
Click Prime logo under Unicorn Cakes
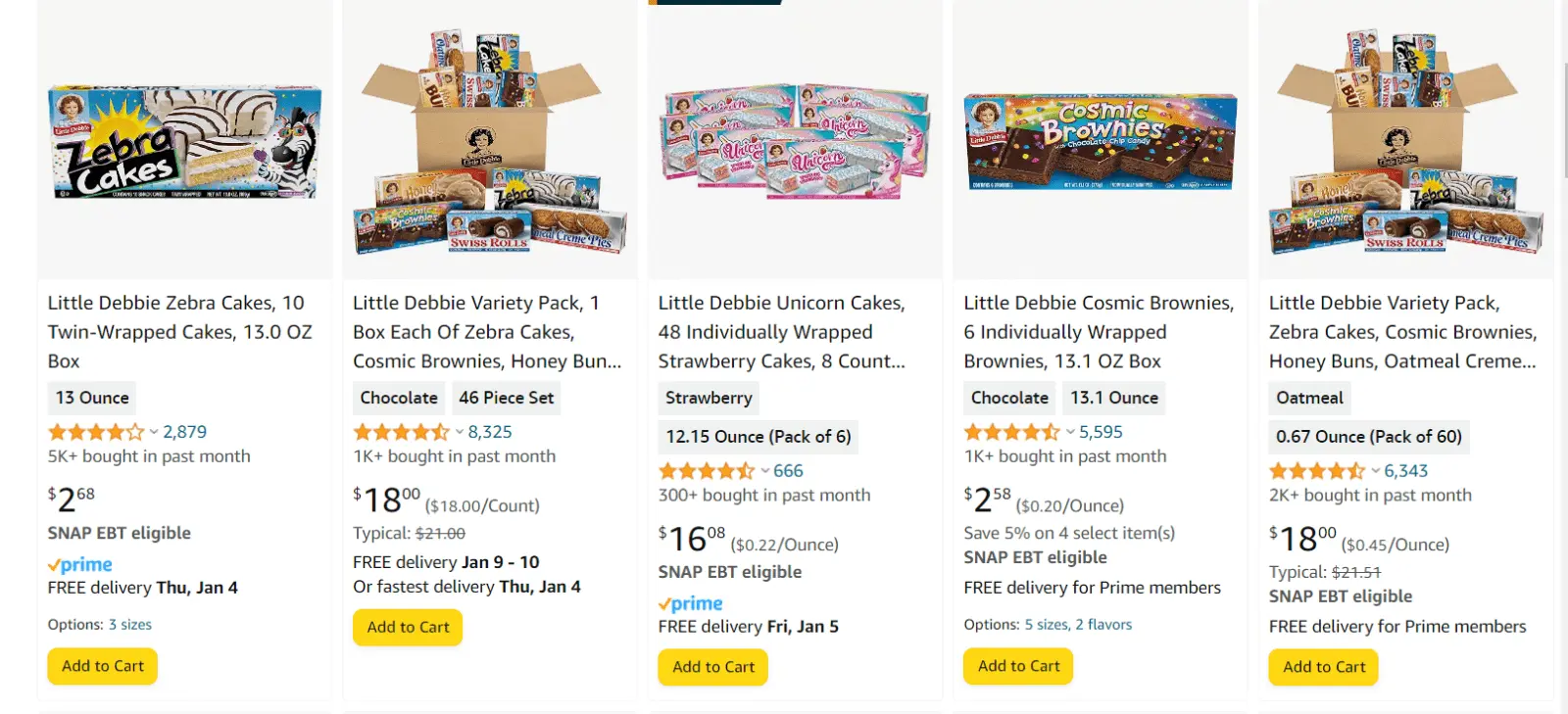(691, 603)
